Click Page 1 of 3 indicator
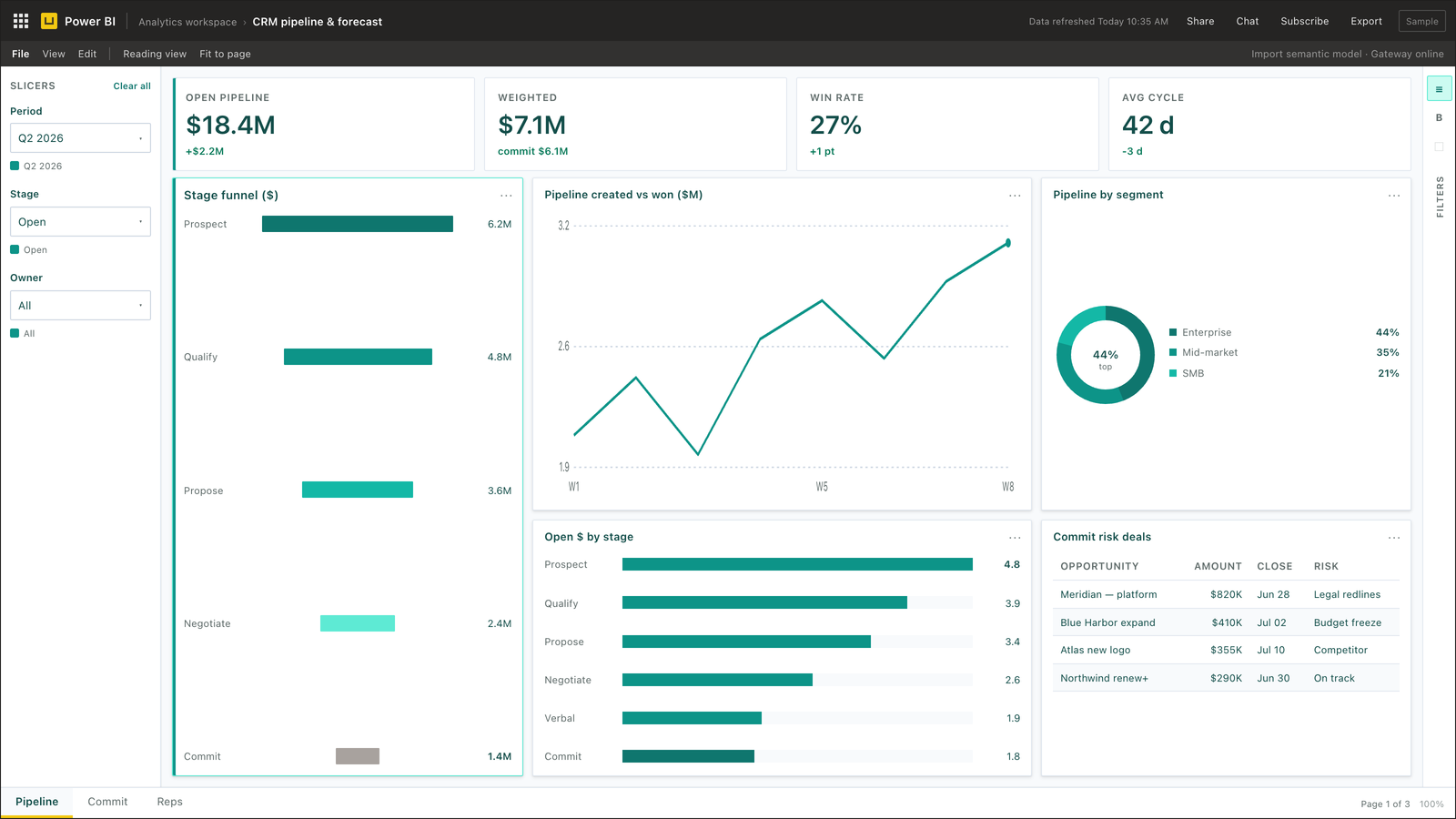 click(1385, 804)
